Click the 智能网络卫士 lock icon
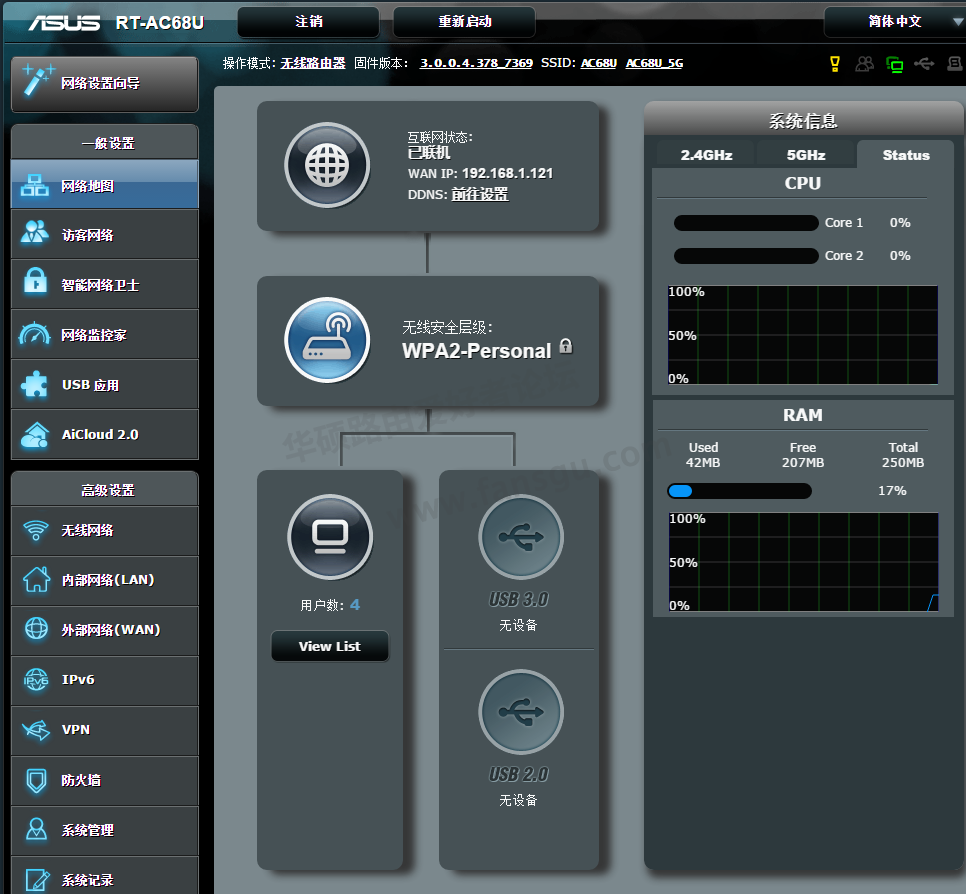Image resolution: width=966 pixels, height=894 pixels. [35, 281]
